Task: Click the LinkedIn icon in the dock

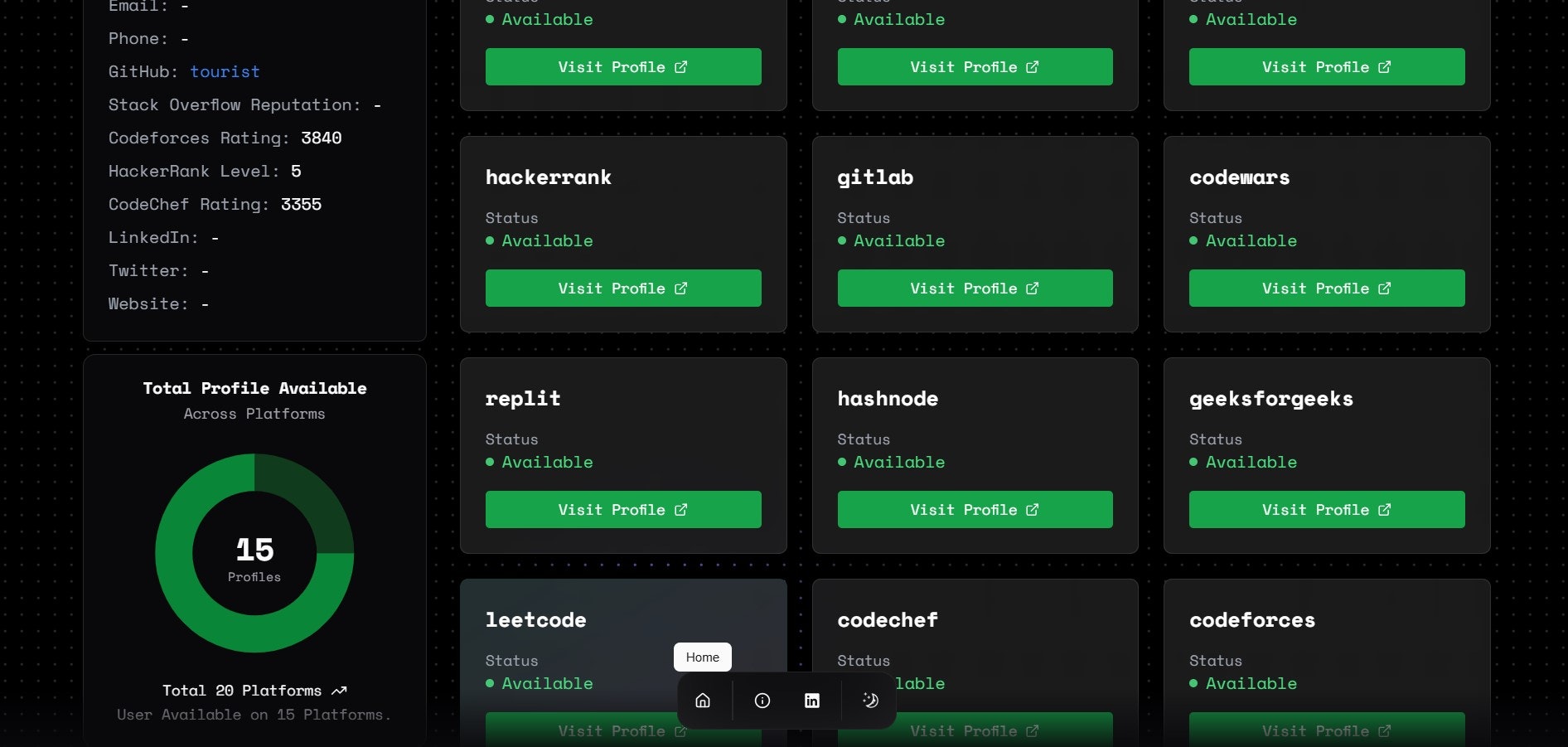Action: (811, 701)
